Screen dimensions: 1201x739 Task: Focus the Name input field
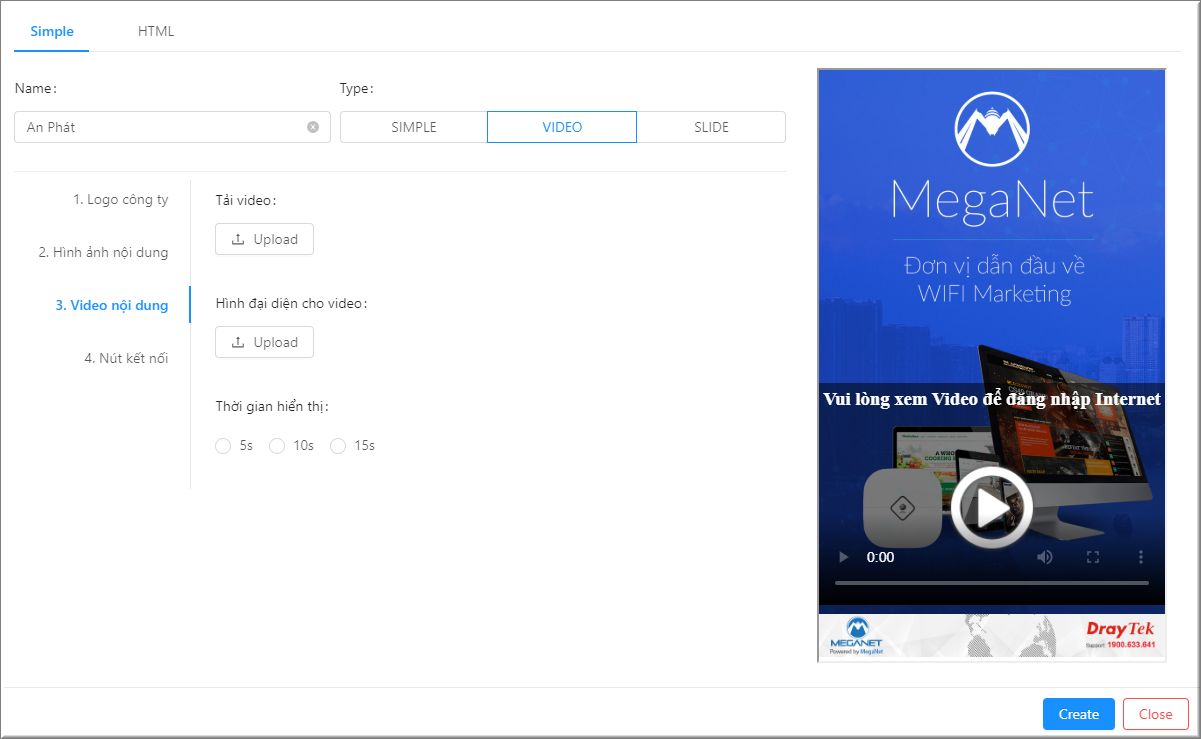pyautogui.click(x=172, y=127)
